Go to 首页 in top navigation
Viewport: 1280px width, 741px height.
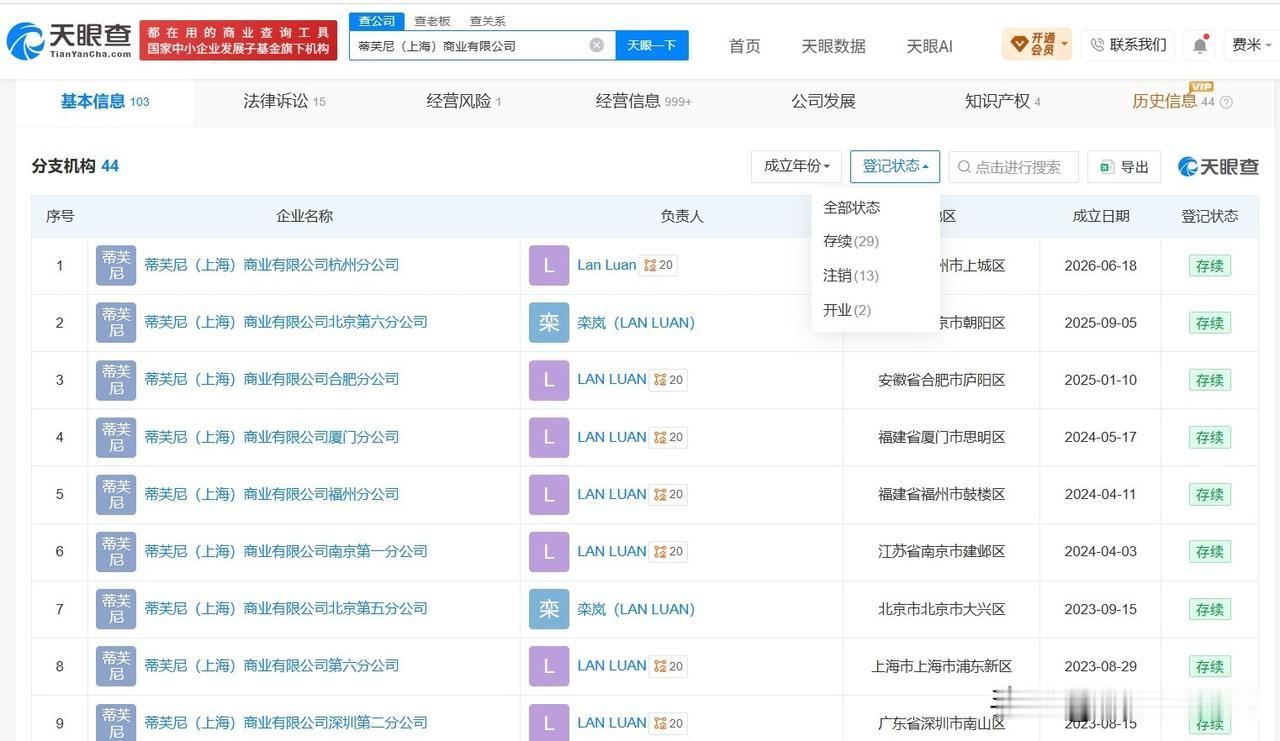click(x=744, y=46)
